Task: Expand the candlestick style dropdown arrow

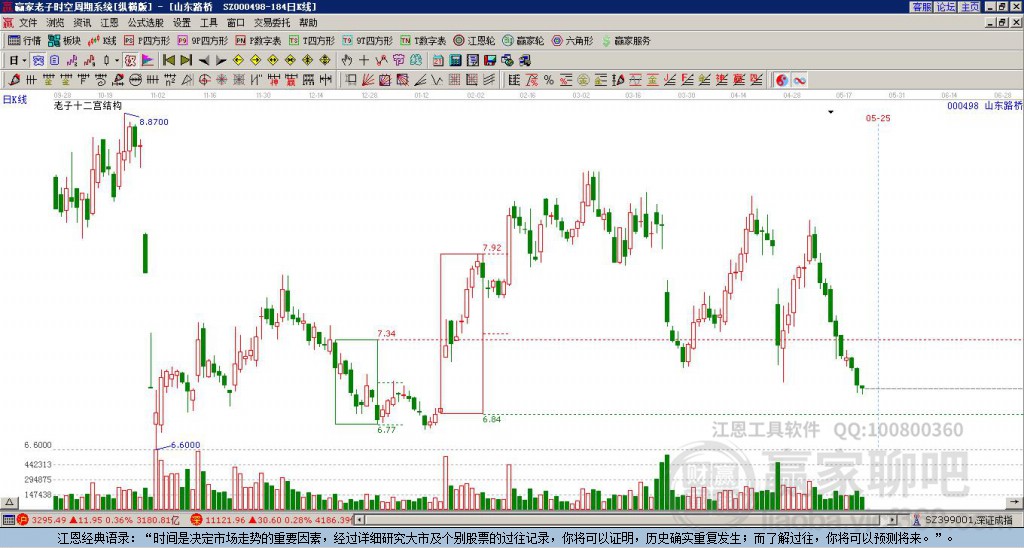Action: (x=117, y=61)
